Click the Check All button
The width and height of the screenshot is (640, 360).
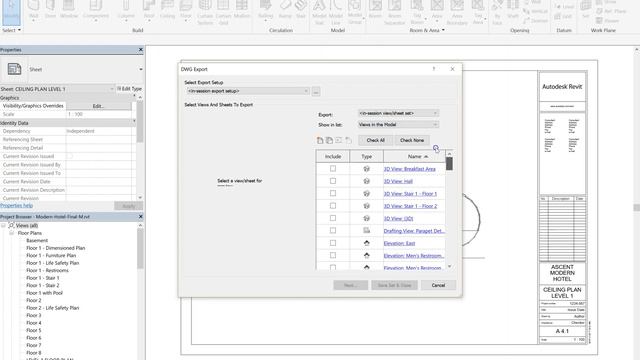(x=376, y=140)
